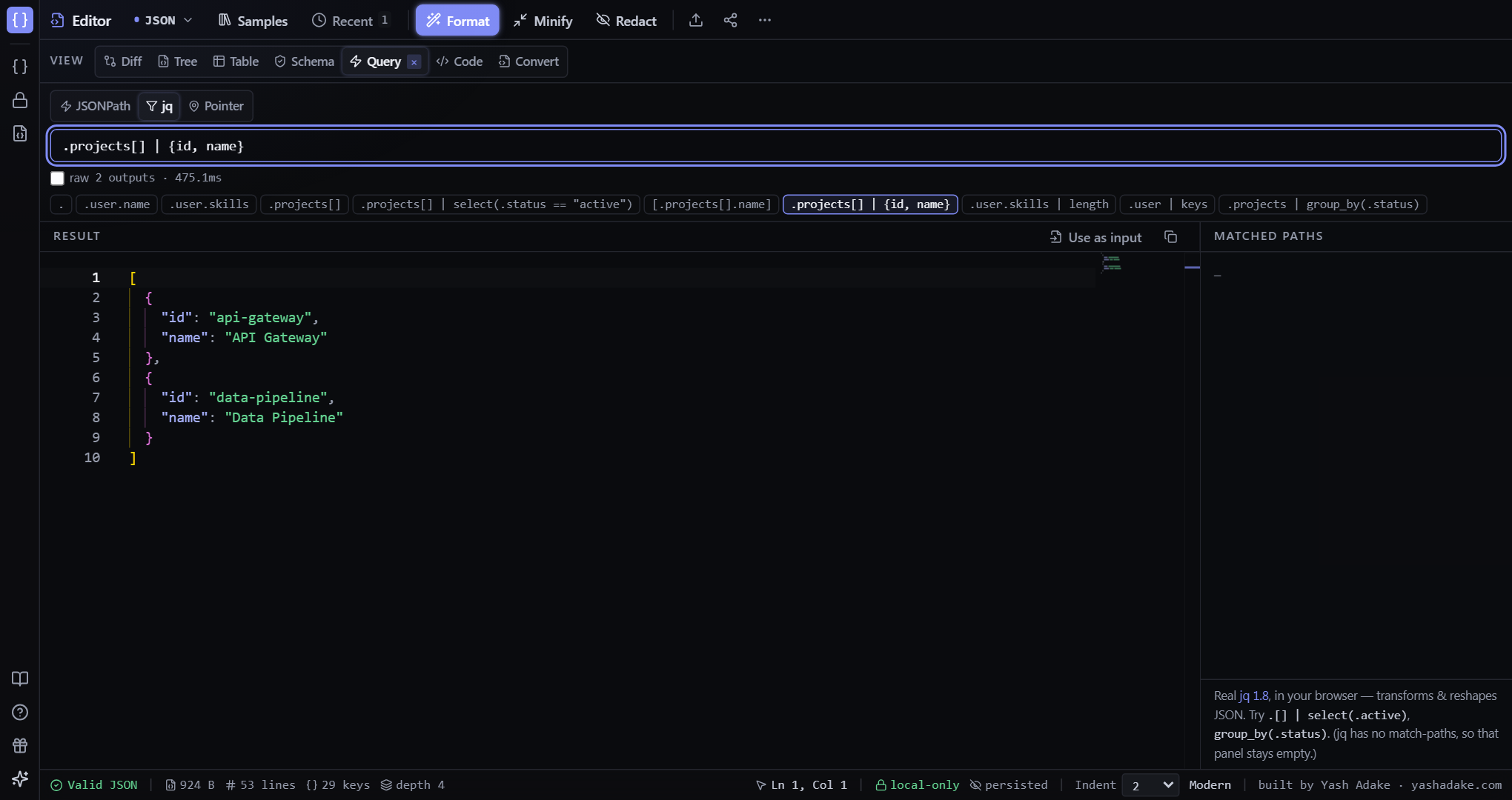Switch to the Code view
Viewport: 1512px width, 800px height.
pos(460,61)
